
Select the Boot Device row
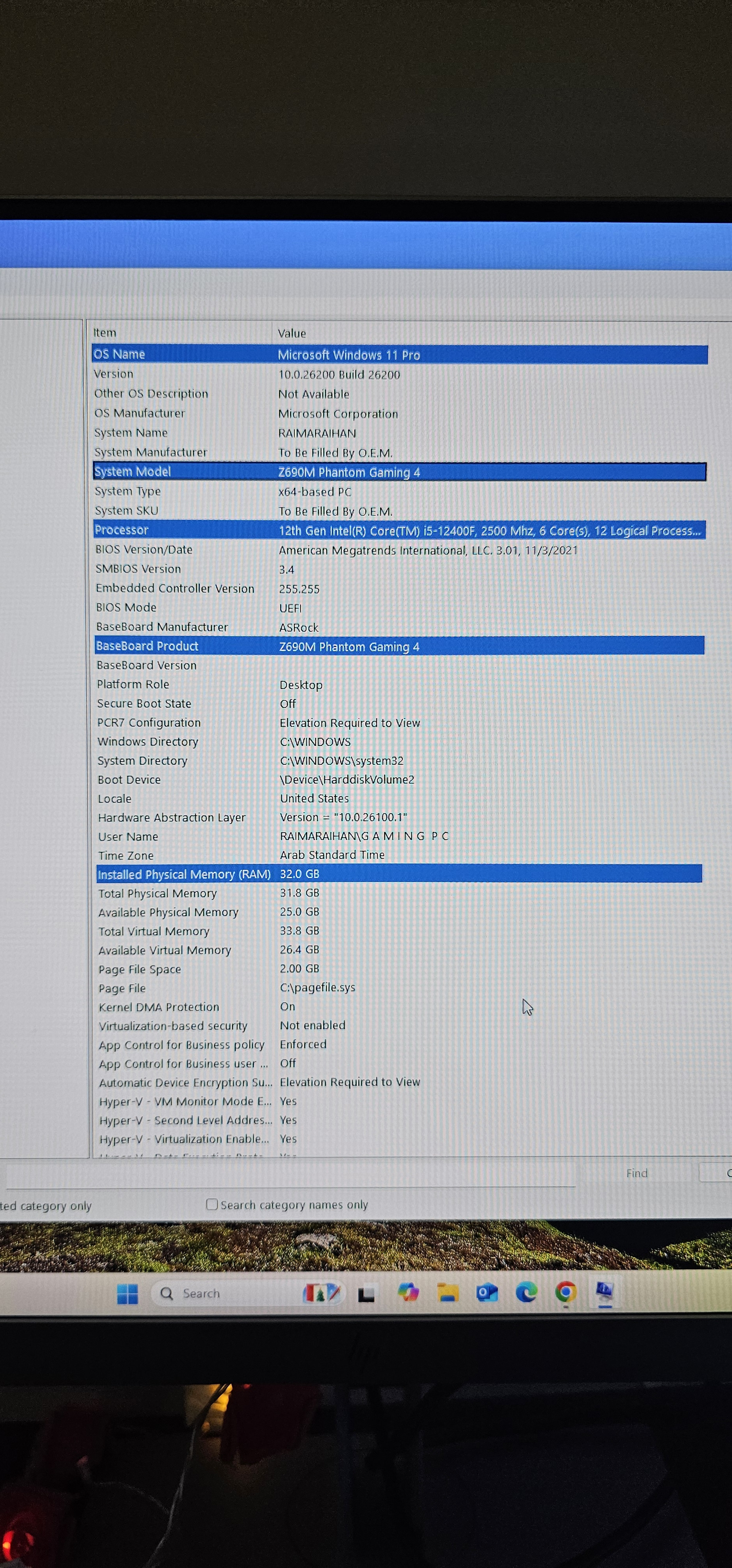400,780
